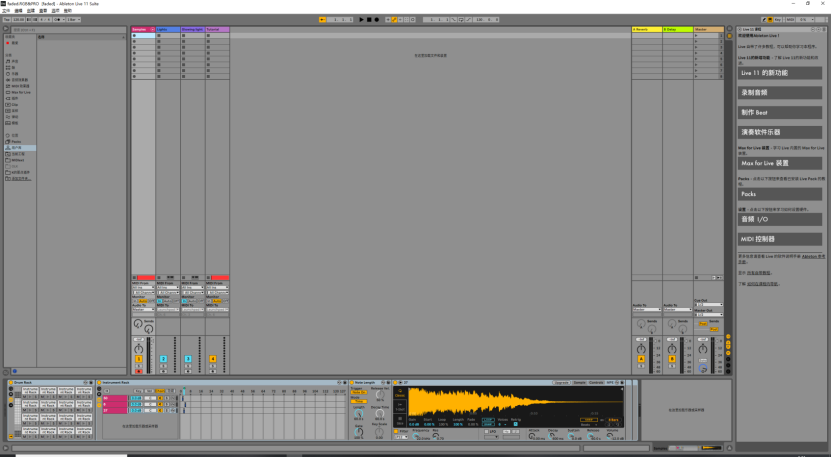Solo the Samples track
Image resolution: width=831 pixels, height=457 pixels.
[x=139, y=366]
